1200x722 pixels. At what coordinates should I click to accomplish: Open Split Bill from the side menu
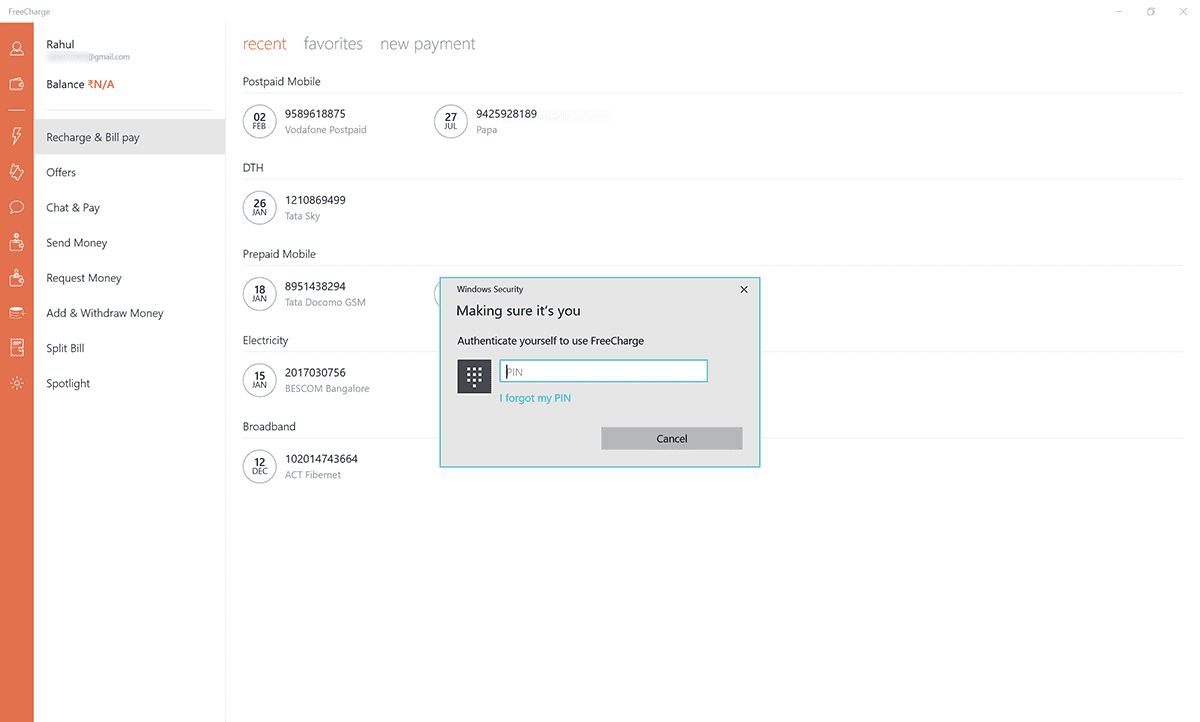point(65,348)
